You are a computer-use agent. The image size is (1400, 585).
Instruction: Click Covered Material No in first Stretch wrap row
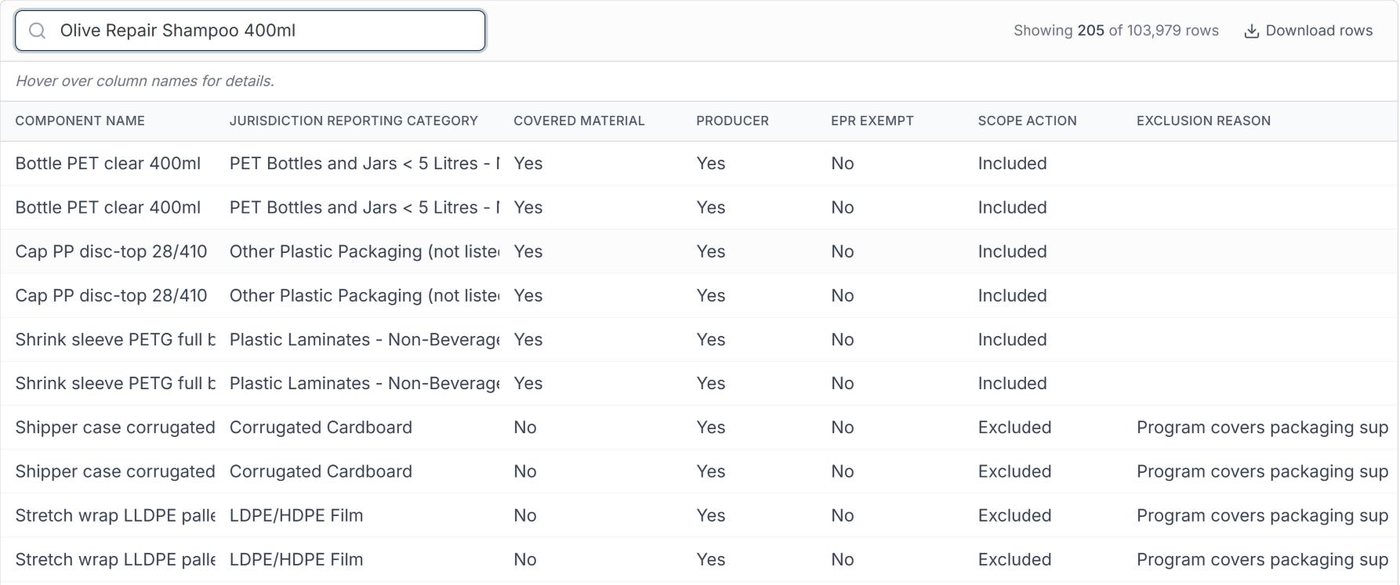pyautogui.click(x=525, y=516)
